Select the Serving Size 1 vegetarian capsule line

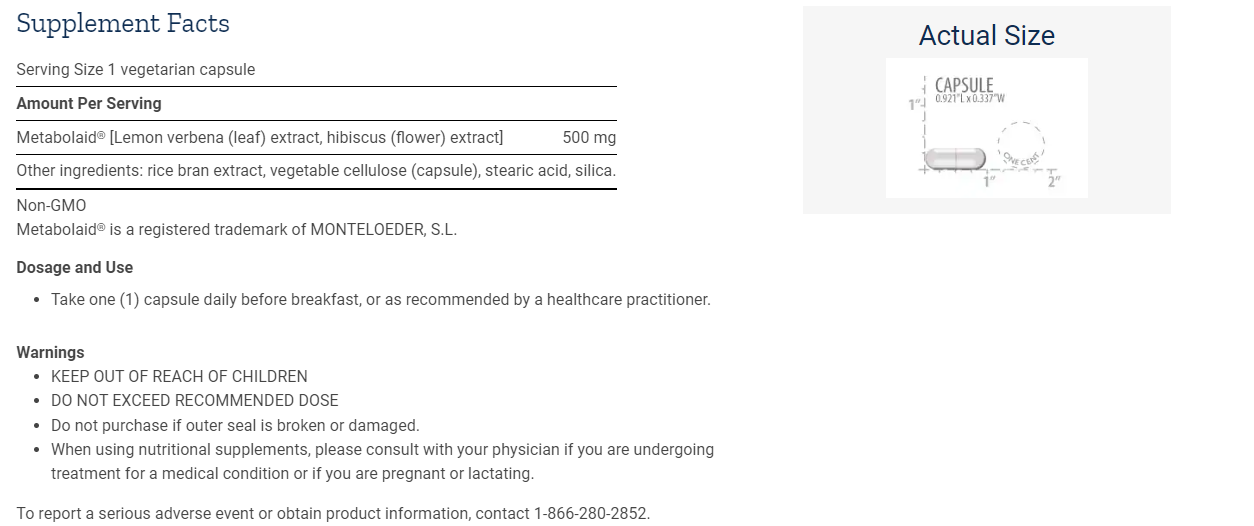click(x=136, y=70)
